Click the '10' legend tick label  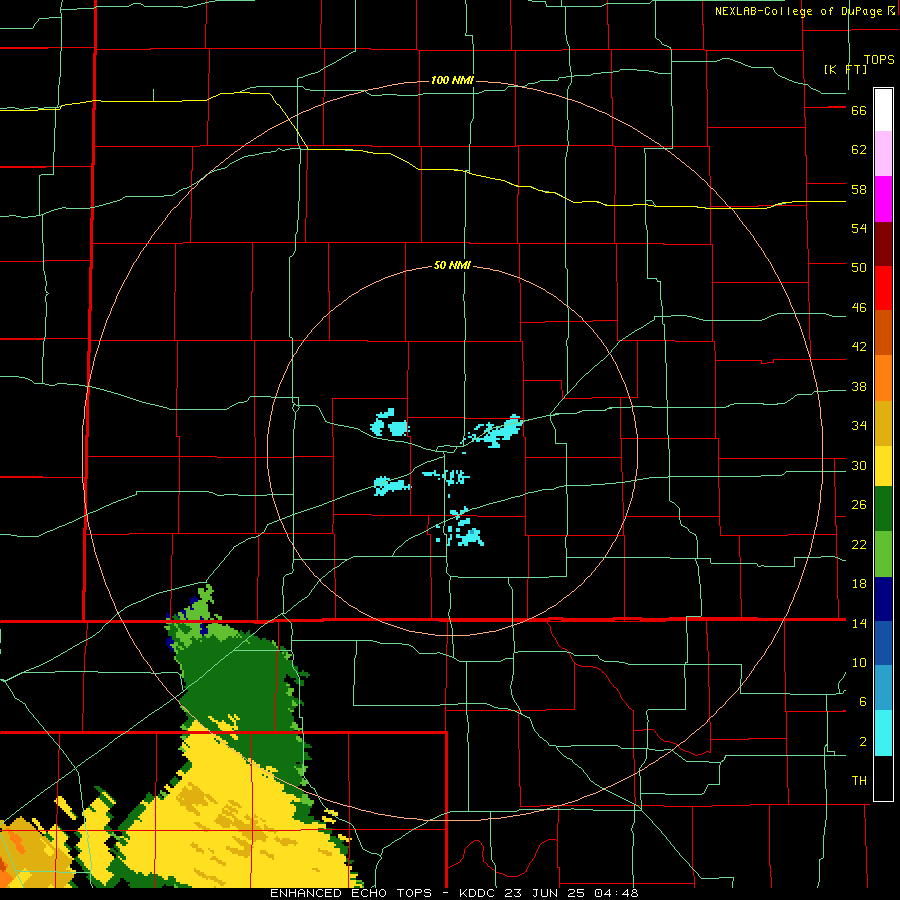859,663
